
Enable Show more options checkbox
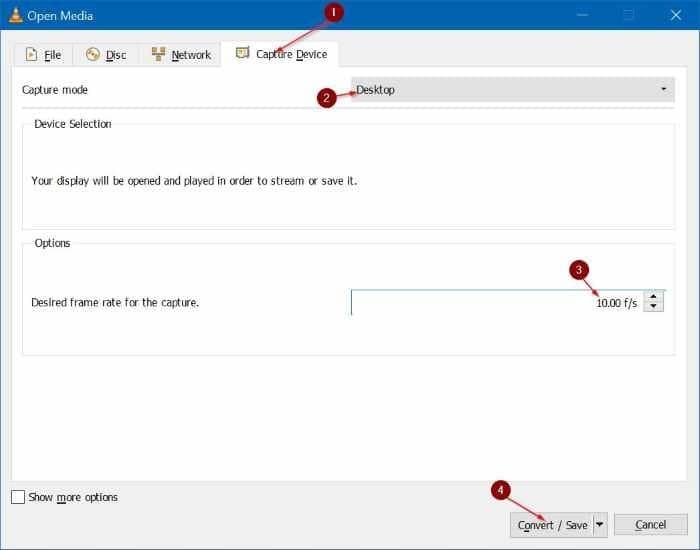coord(18,497)
